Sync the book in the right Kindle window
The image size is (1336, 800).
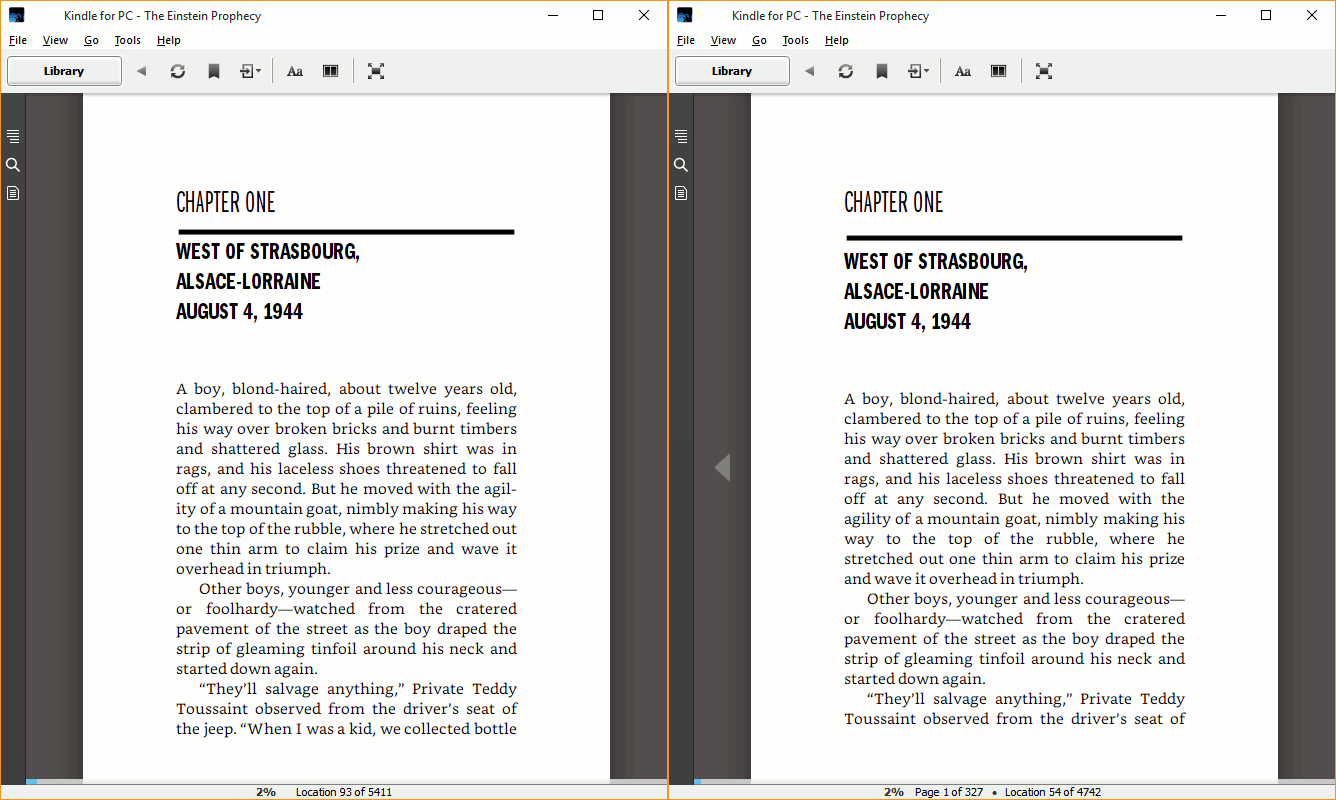[846, 71]
